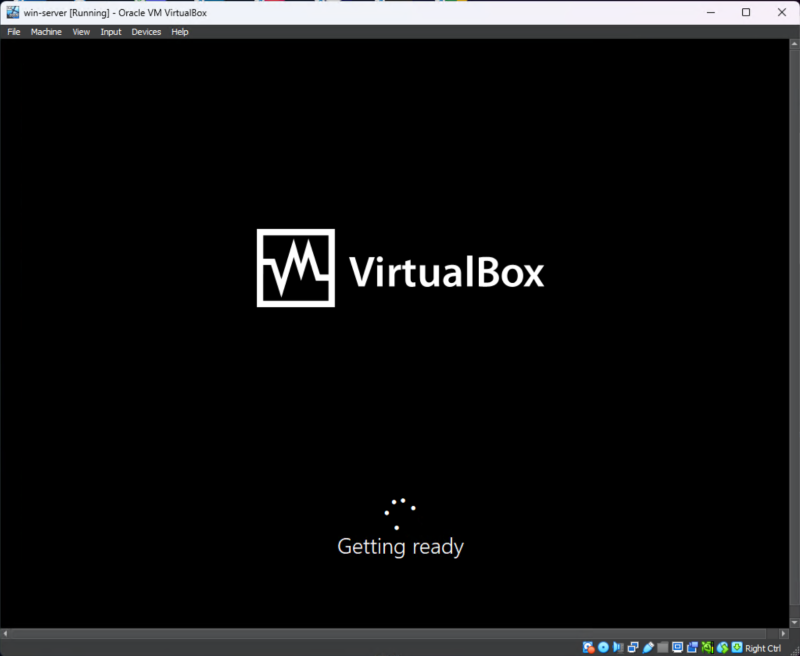Open the Input menu

point(110,31)
